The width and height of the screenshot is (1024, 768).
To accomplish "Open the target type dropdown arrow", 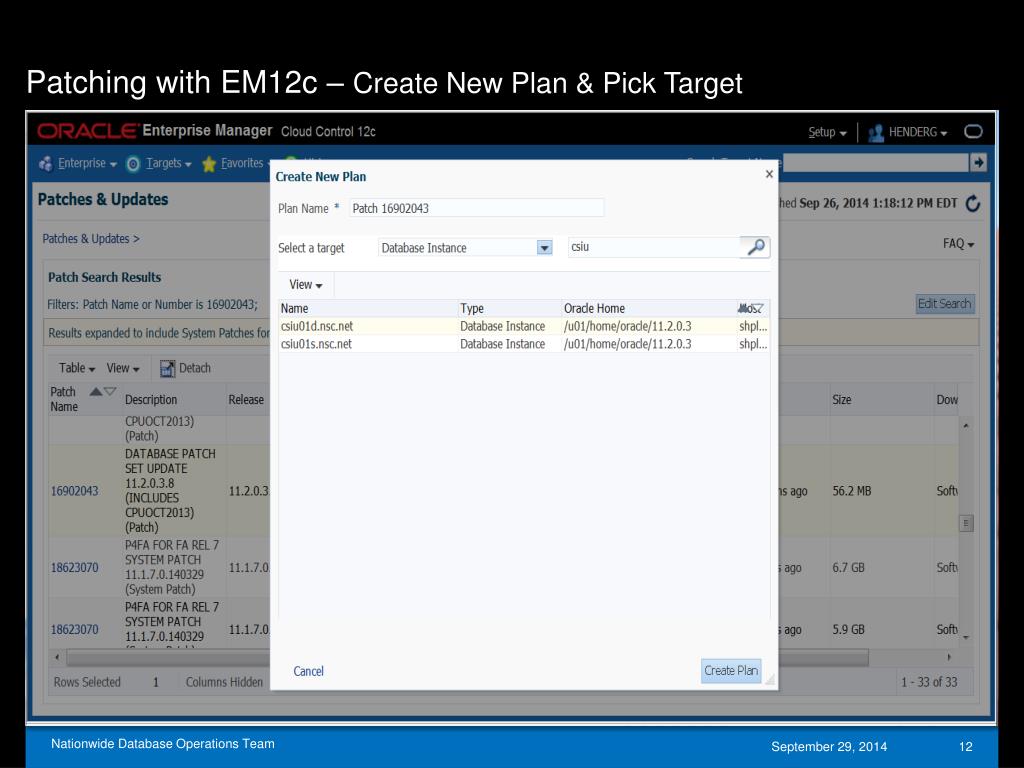I will [545, 248].
